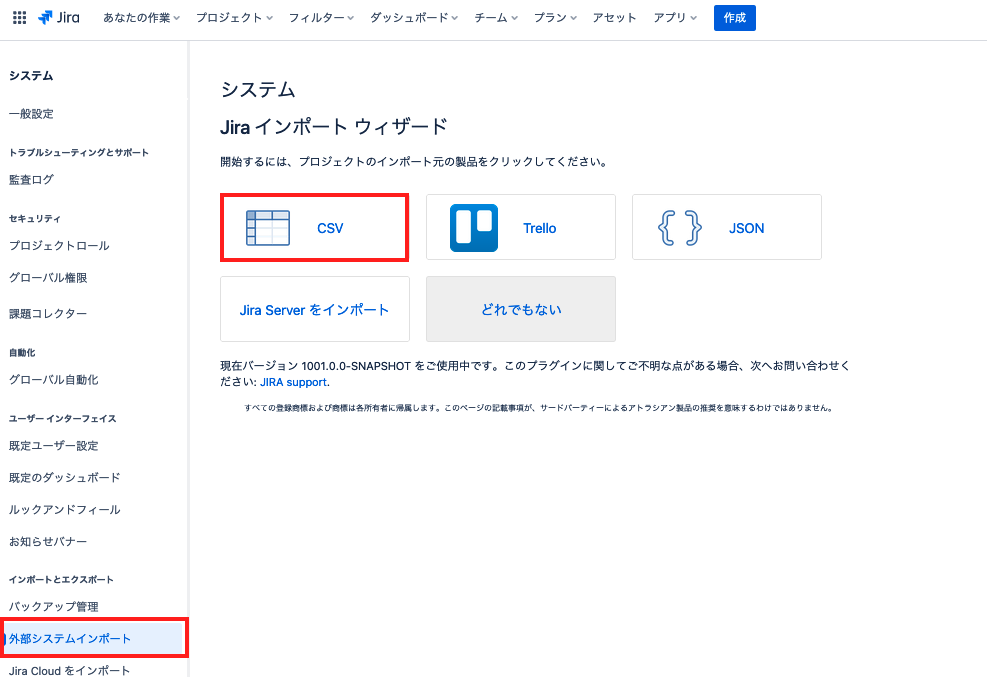Click the システム sidebar heading

click(x=31, y=76)
